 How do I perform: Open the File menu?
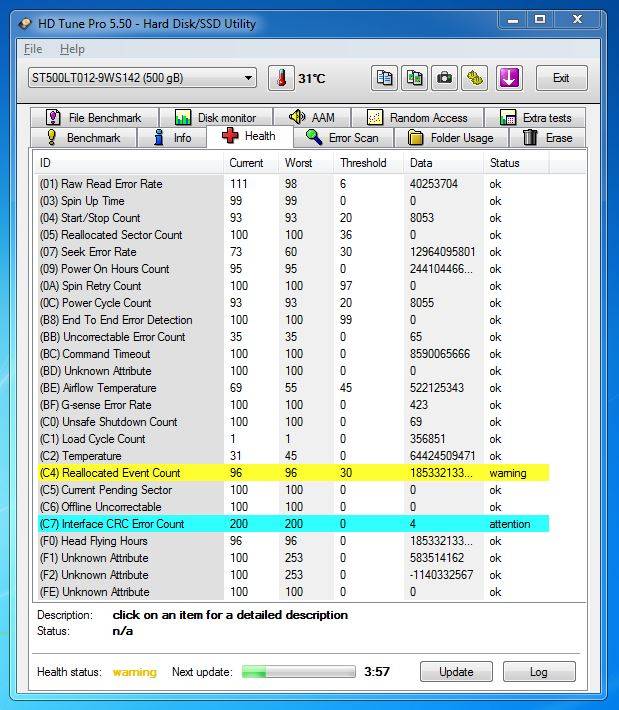[x=33, y=49]
